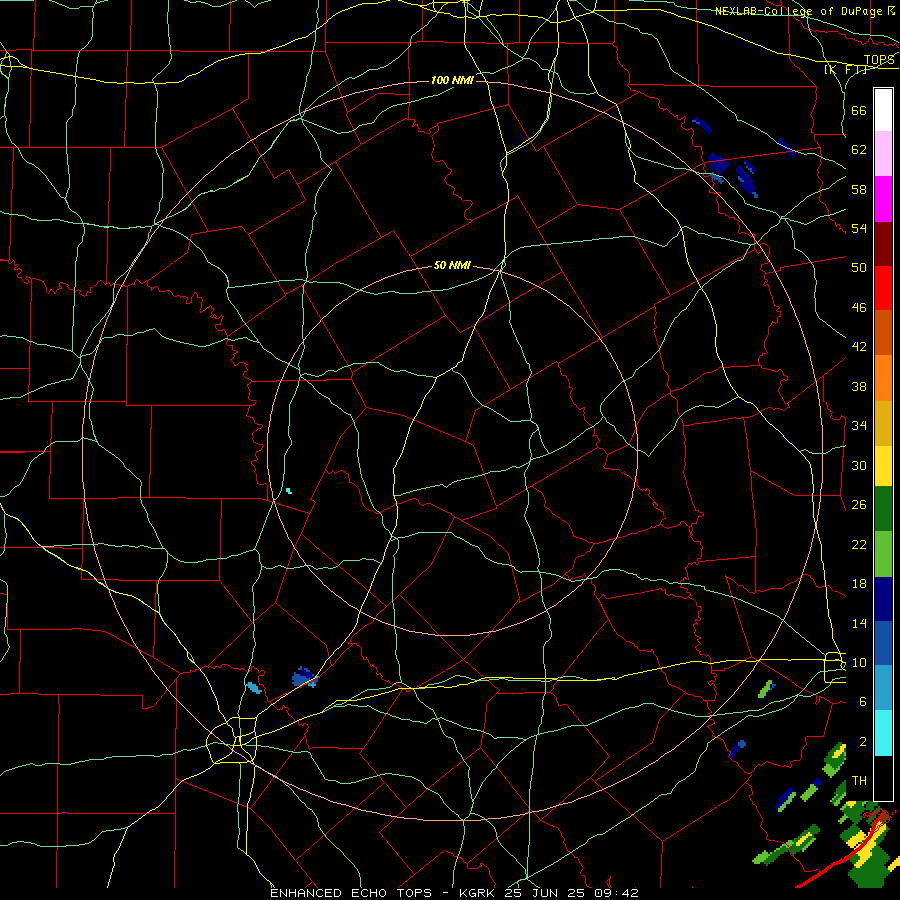Click the white 66 kft legend swatch

[883, 110]
